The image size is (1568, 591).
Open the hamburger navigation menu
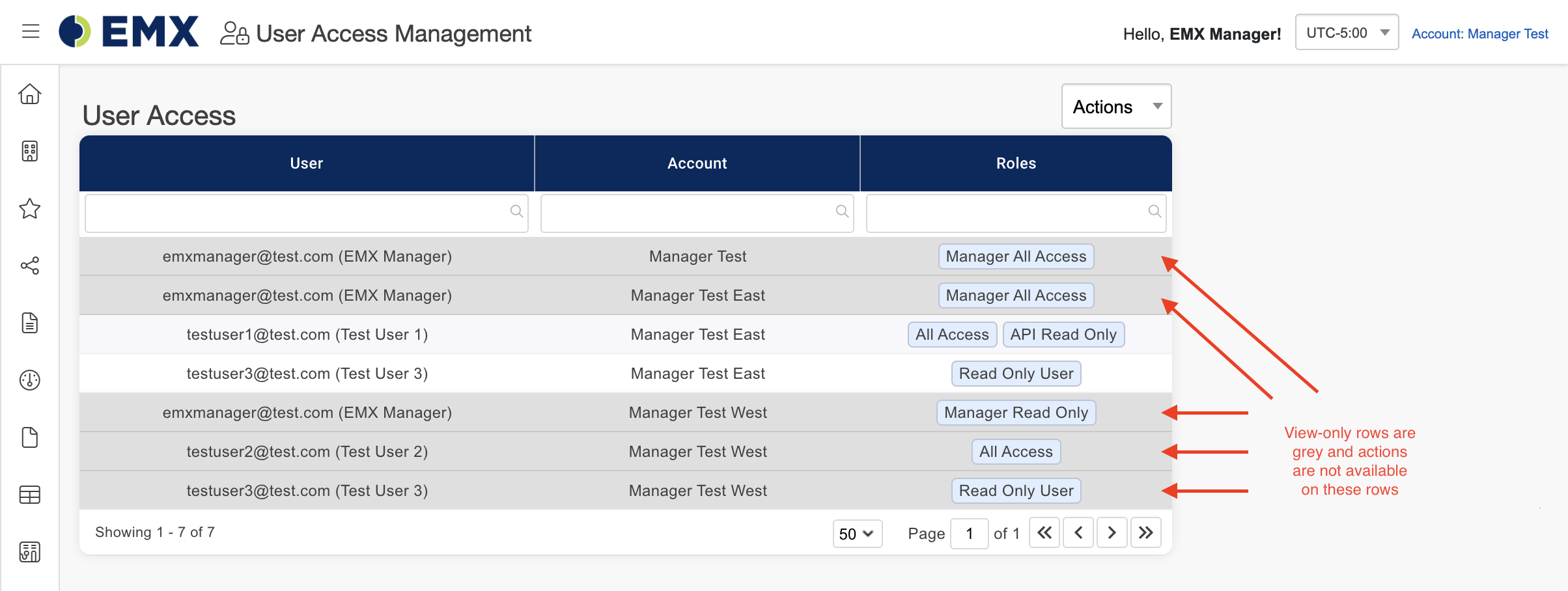pyautogui.click(x=31, y=31)
